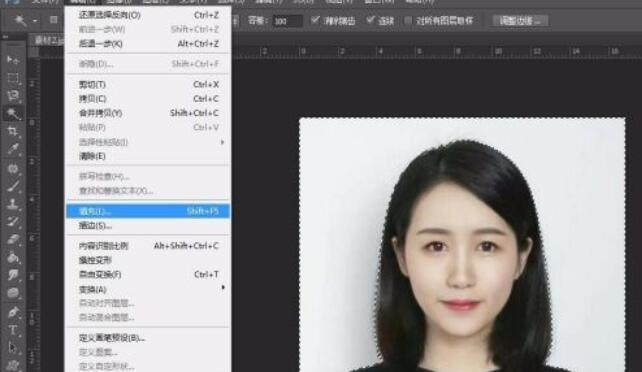Choose 剪切(T) cut menu item
Viewport: 642px width, 372px height.
click(x=148, y=85)
